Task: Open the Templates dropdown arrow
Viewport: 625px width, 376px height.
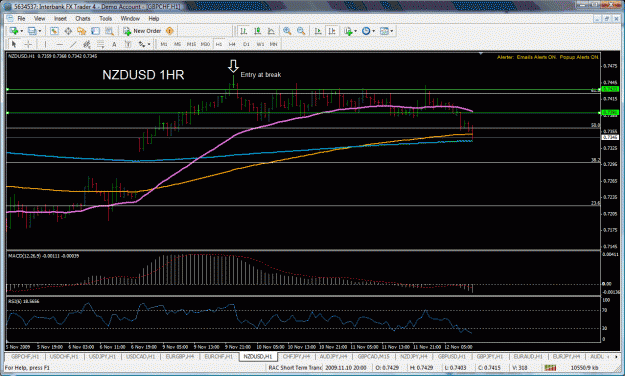Action: pyautogui.click(x=392, y=31)
